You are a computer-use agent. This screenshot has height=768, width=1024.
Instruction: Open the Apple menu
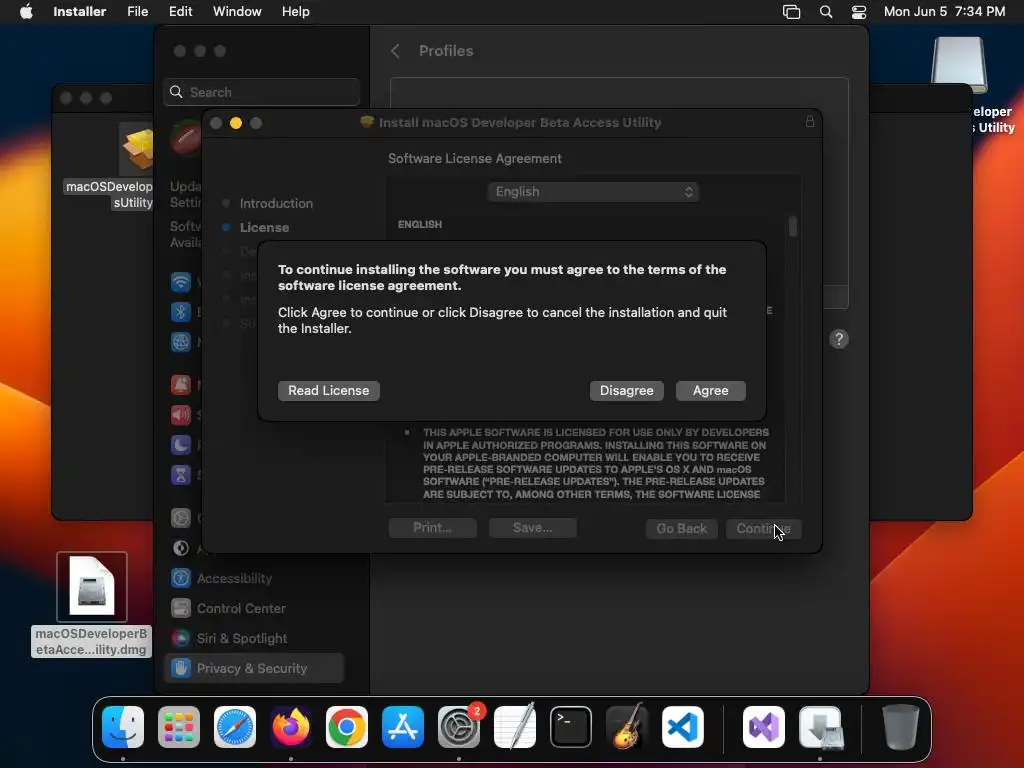(x=26, y=12)
